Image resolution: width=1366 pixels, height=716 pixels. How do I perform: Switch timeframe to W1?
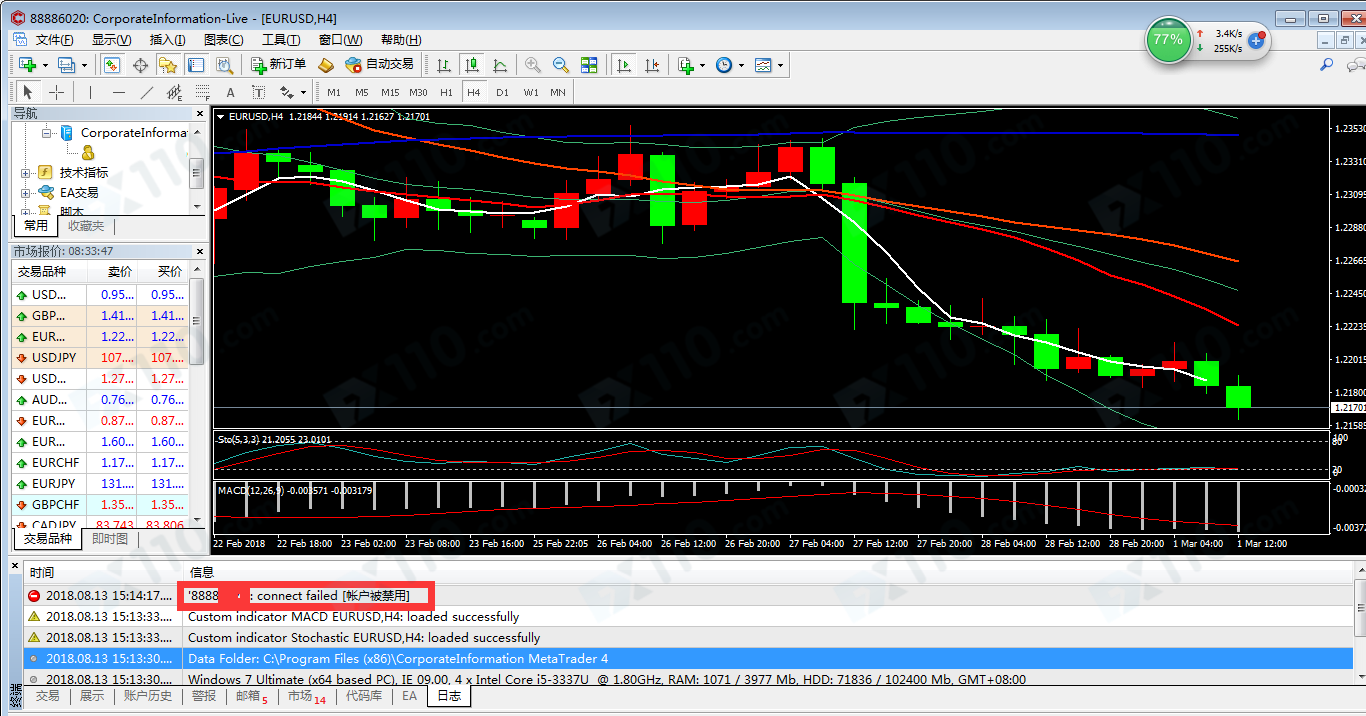tap(530, 92)
